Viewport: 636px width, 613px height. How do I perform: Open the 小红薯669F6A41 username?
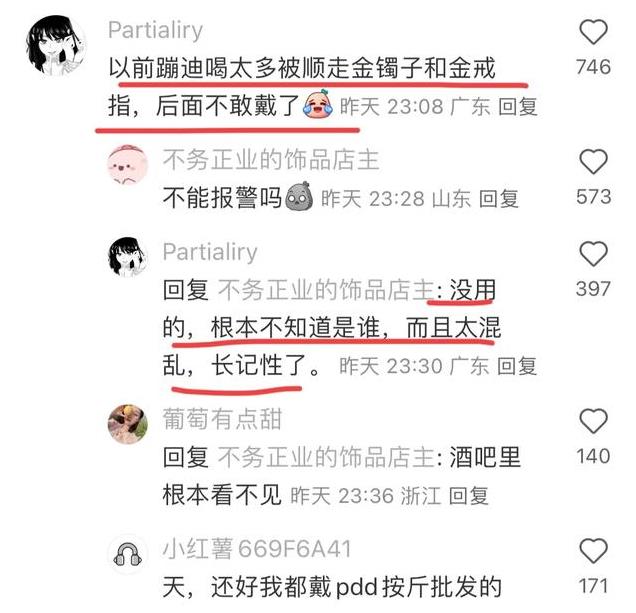[x=257, y=549]
